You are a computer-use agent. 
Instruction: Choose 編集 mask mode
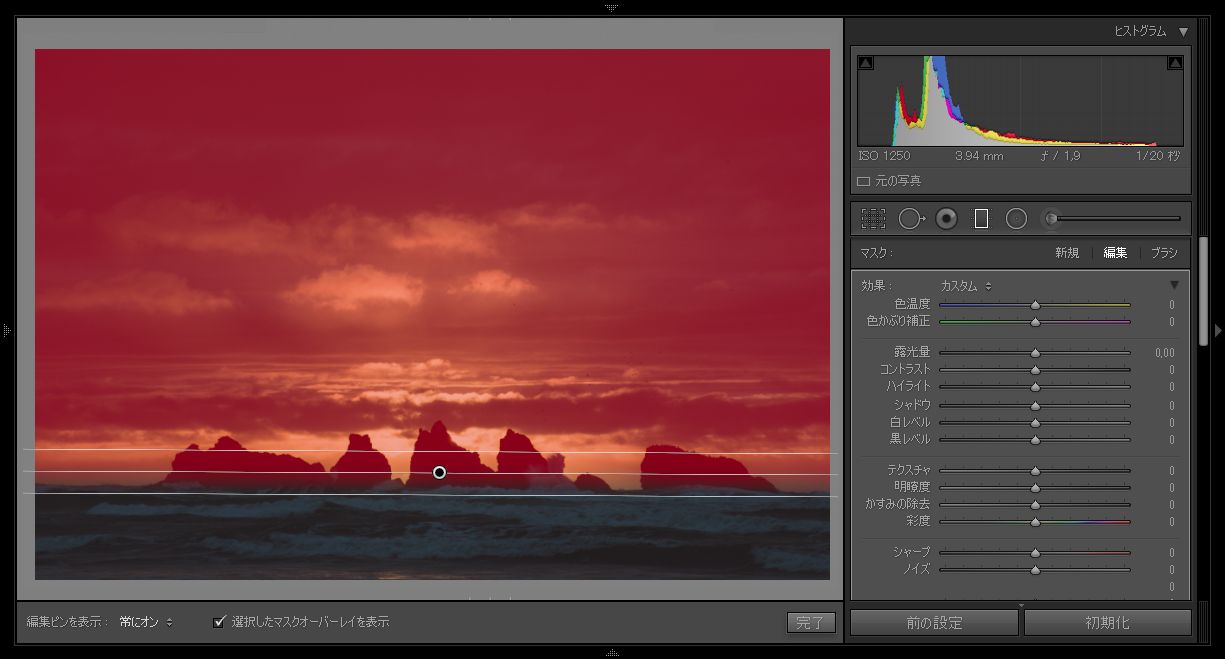(x=1115, y=253)
